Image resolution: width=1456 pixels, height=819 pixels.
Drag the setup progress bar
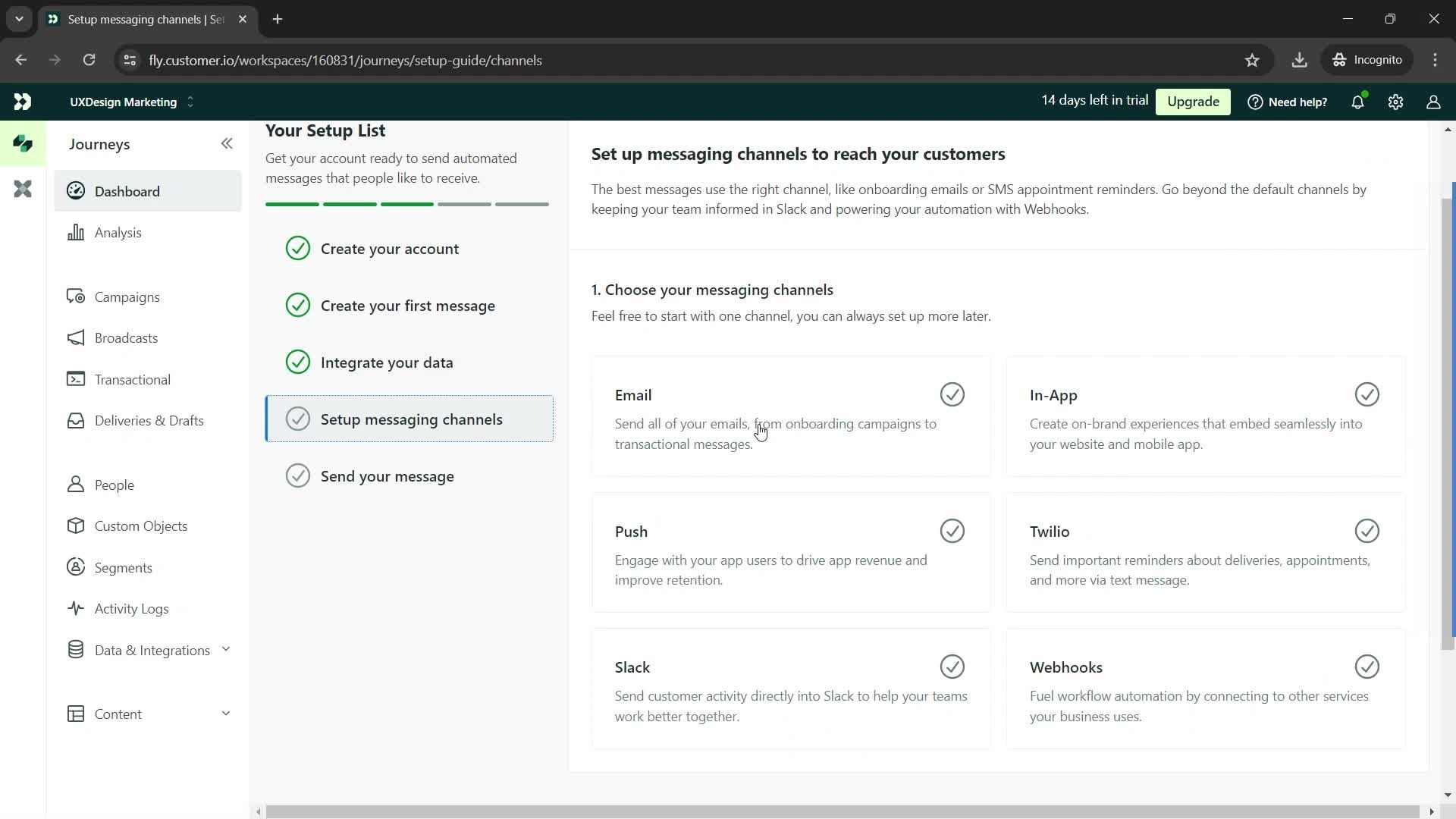[x=407, y=204]
